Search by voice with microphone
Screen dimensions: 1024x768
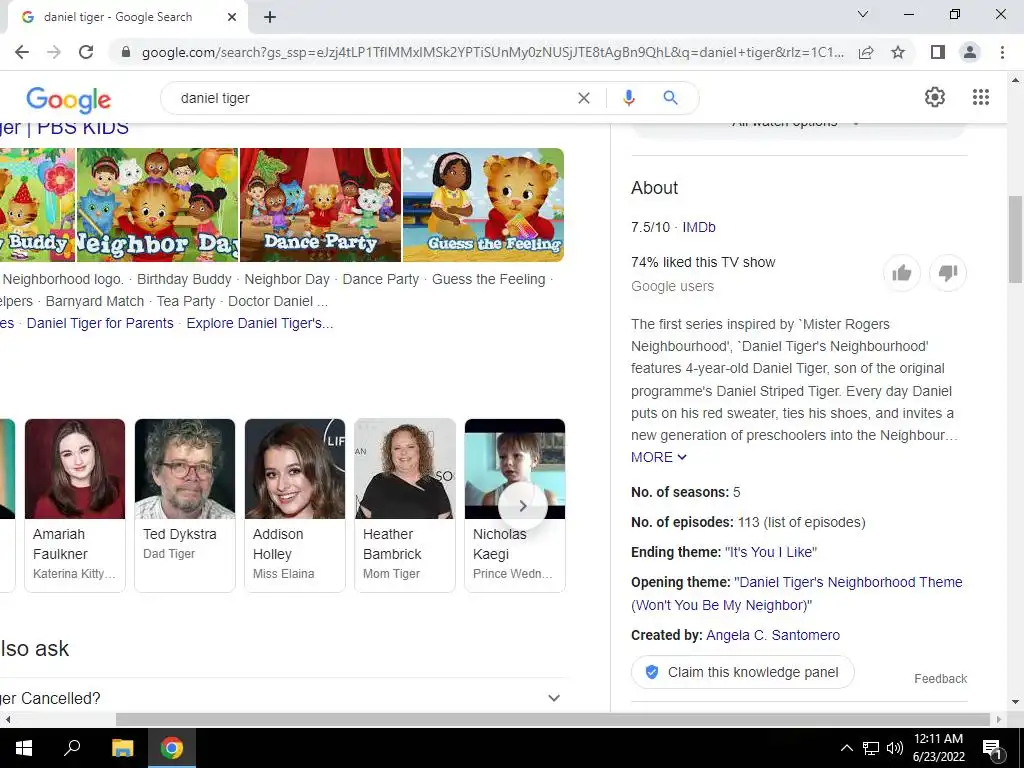tap(628, 98)
